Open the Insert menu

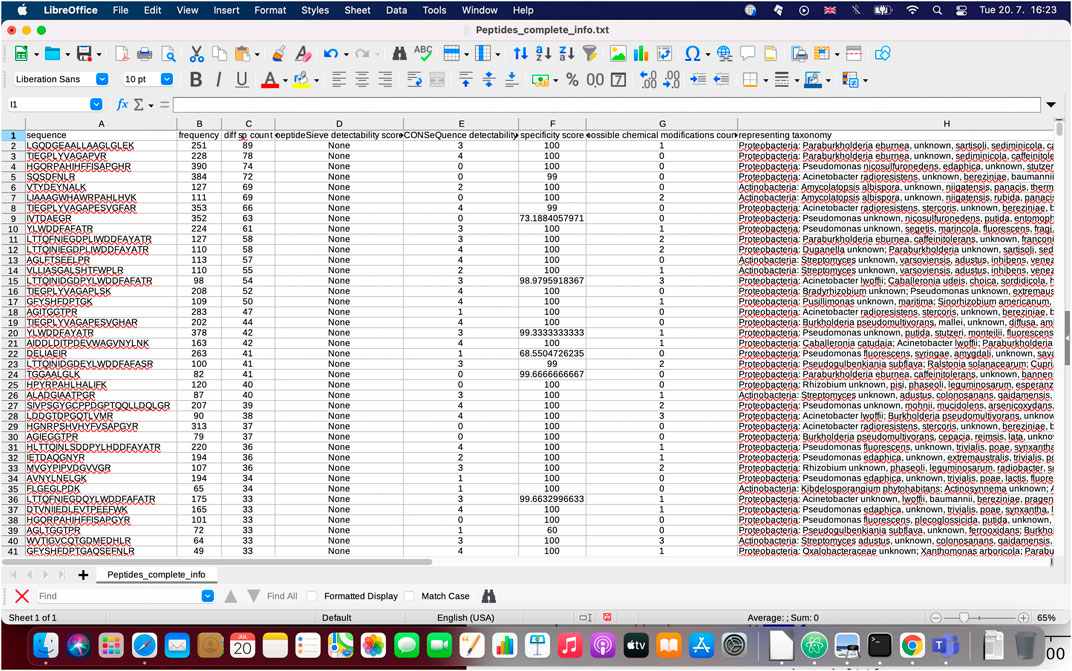click(226, 10)
